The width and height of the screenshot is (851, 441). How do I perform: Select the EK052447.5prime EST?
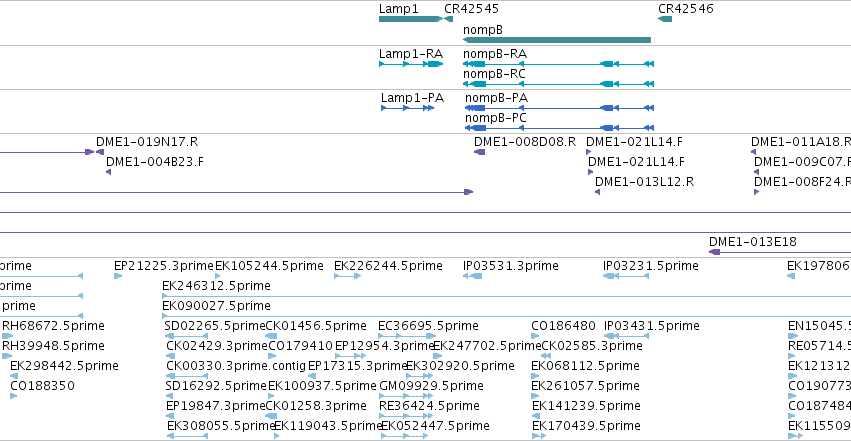coord(404,437)
